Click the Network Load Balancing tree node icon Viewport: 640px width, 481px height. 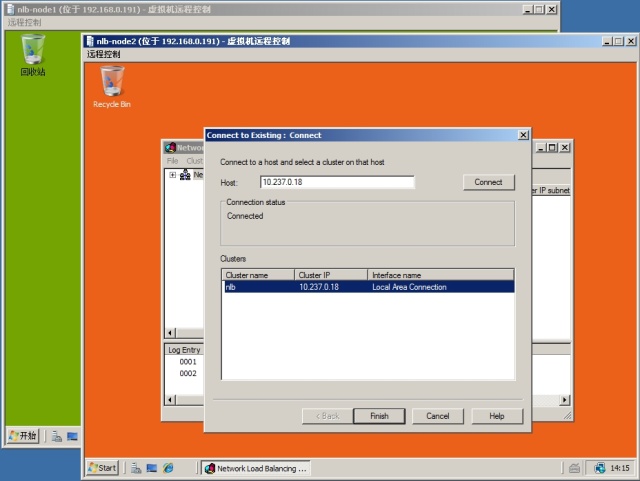[x=185, y=175]
